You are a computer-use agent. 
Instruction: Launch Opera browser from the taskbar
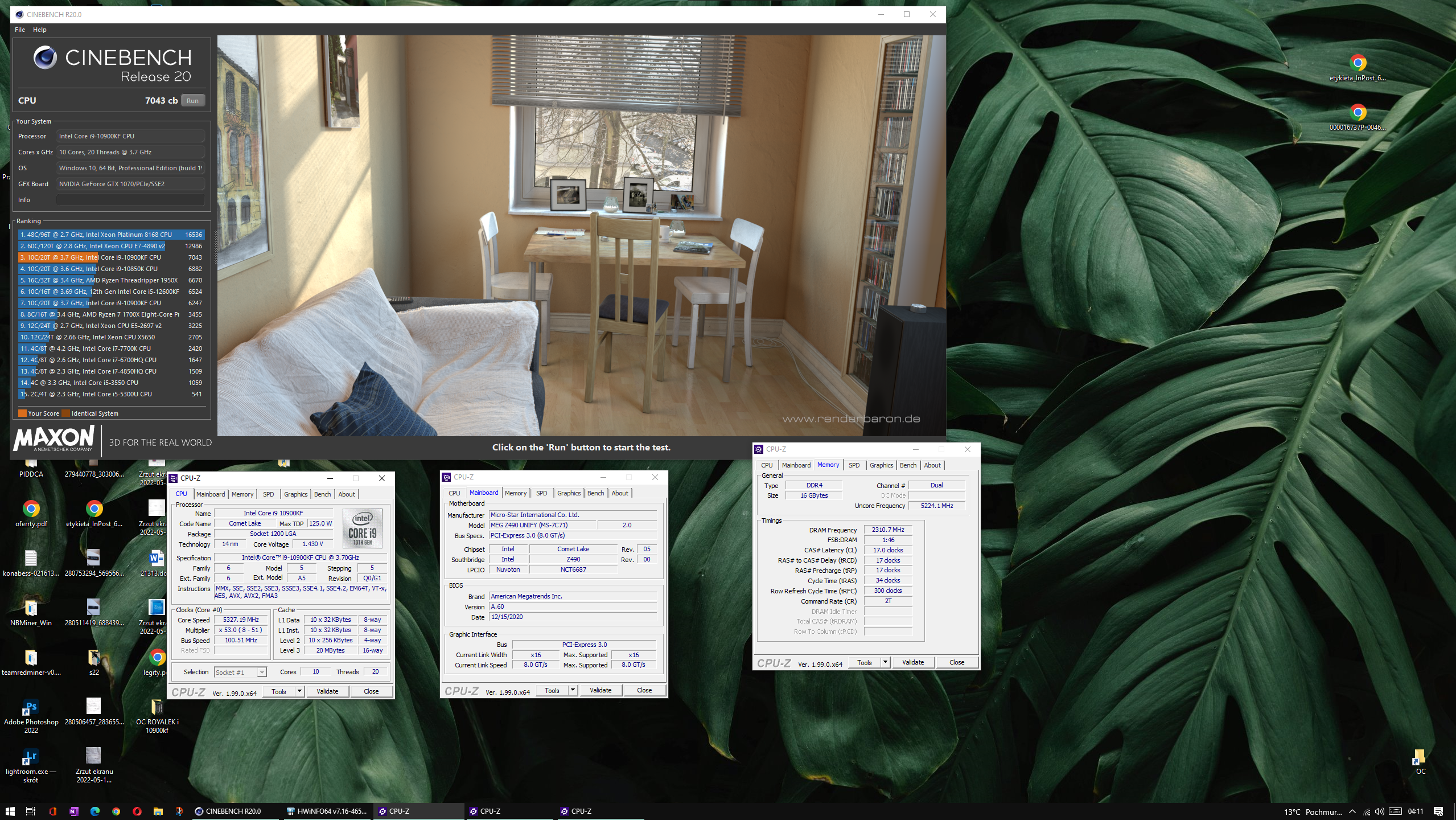[137, 811]
